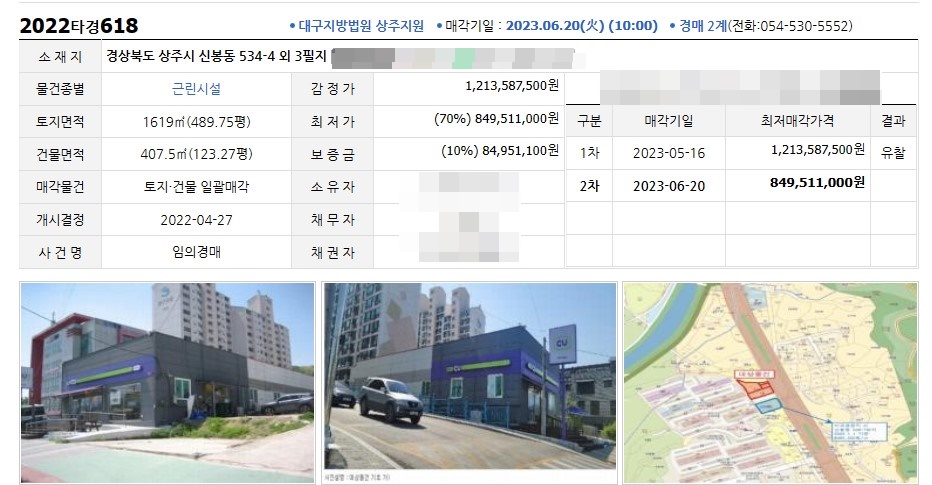
Task: Select case number 2022타경618 heading
Action: (x=79, y=26)
